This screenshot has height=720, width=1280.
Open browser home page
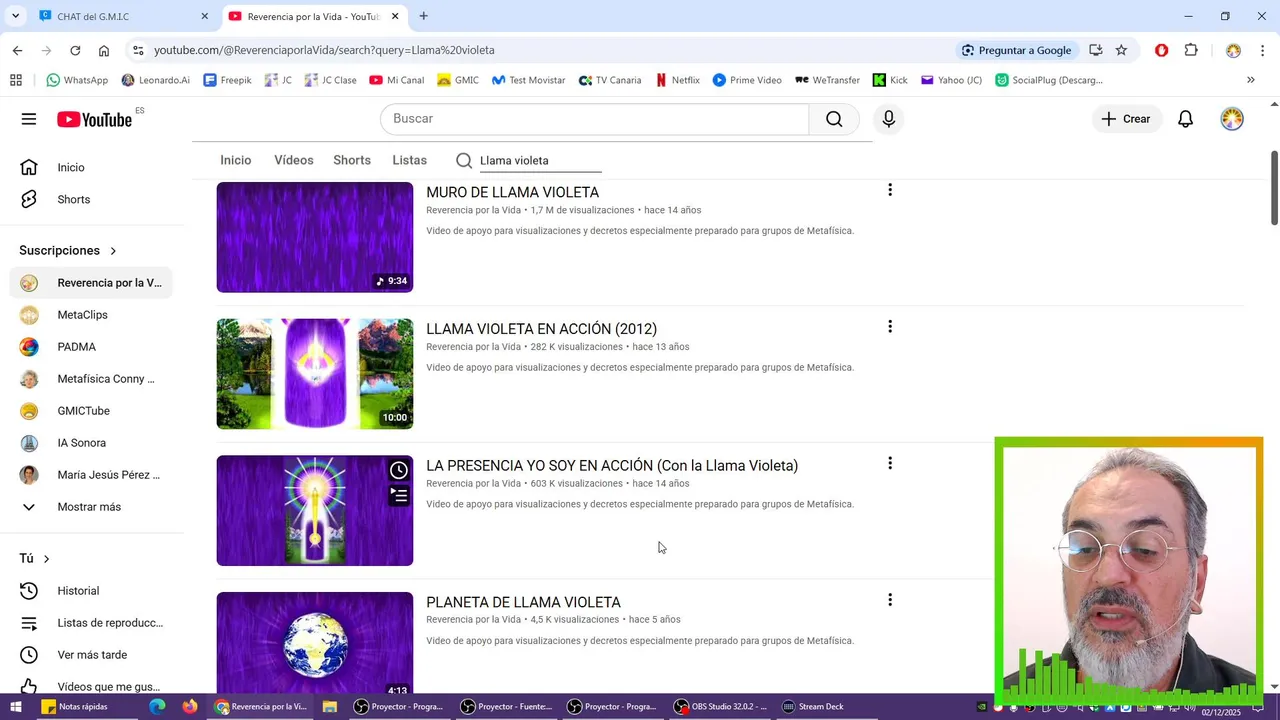pos(104,50)
